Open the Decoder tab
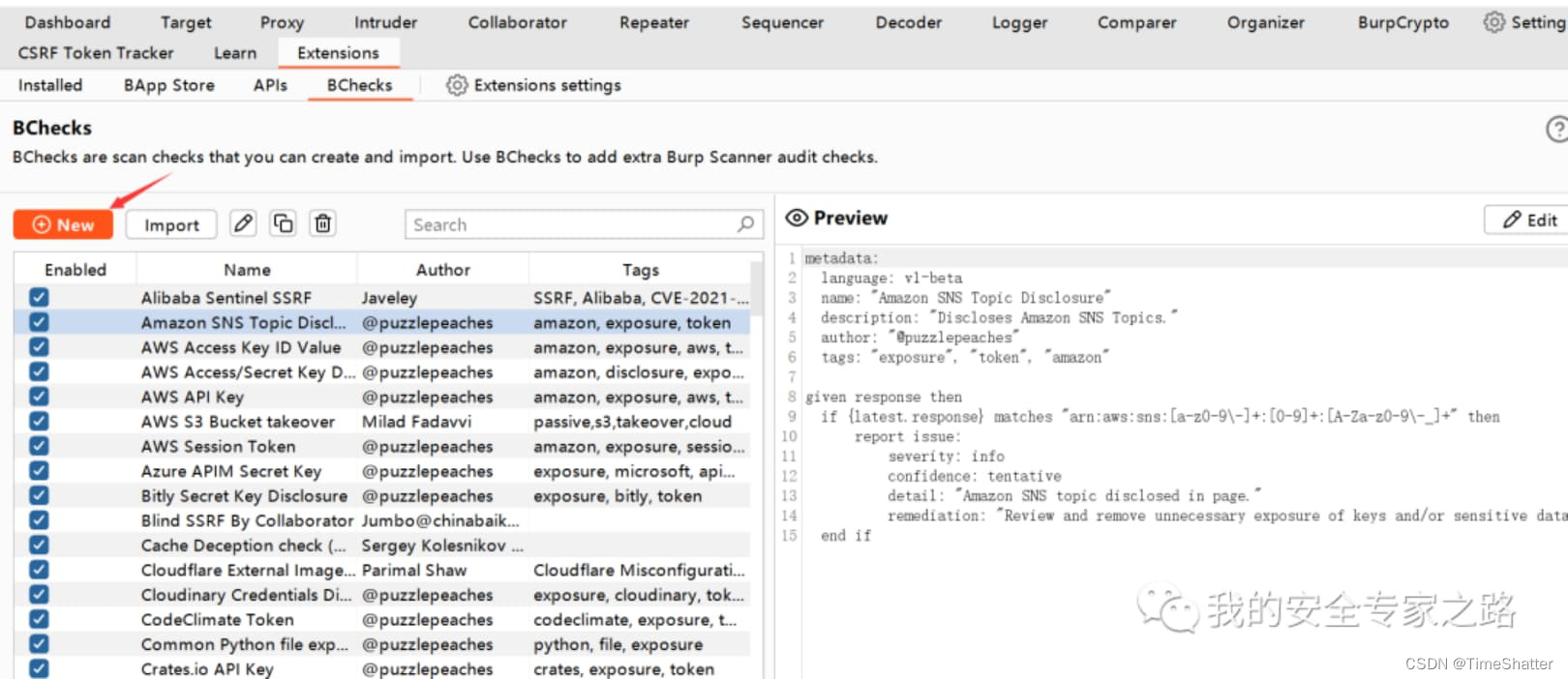 click(908, 22)
